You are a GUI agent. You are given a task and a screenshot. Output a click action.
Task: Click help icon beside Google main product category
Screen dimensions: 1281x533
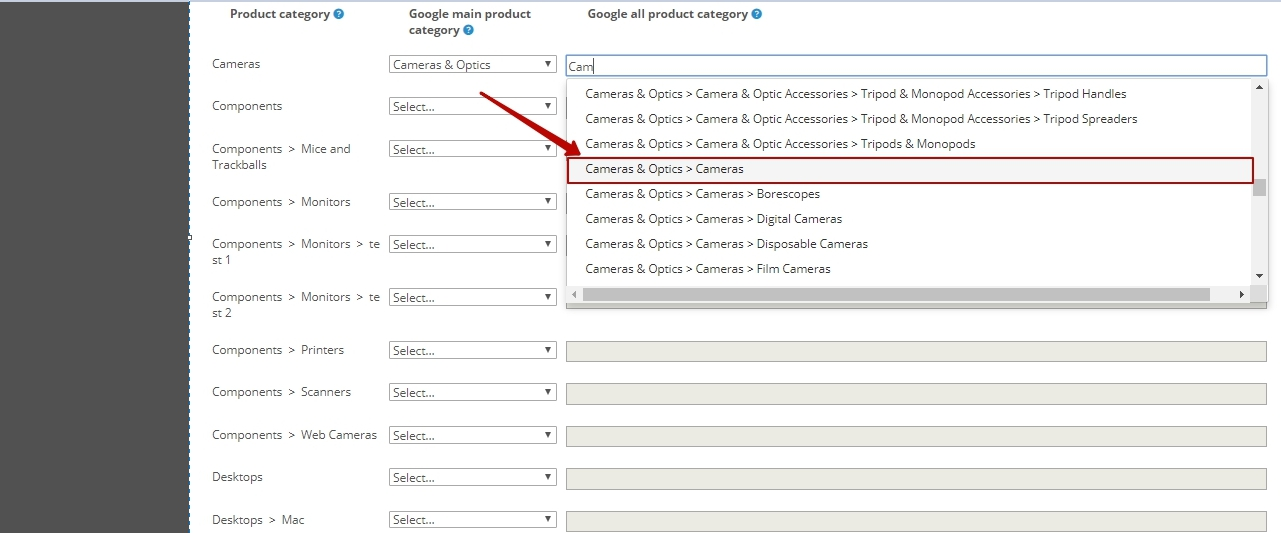pyautogui.click(x=468, y=31)
